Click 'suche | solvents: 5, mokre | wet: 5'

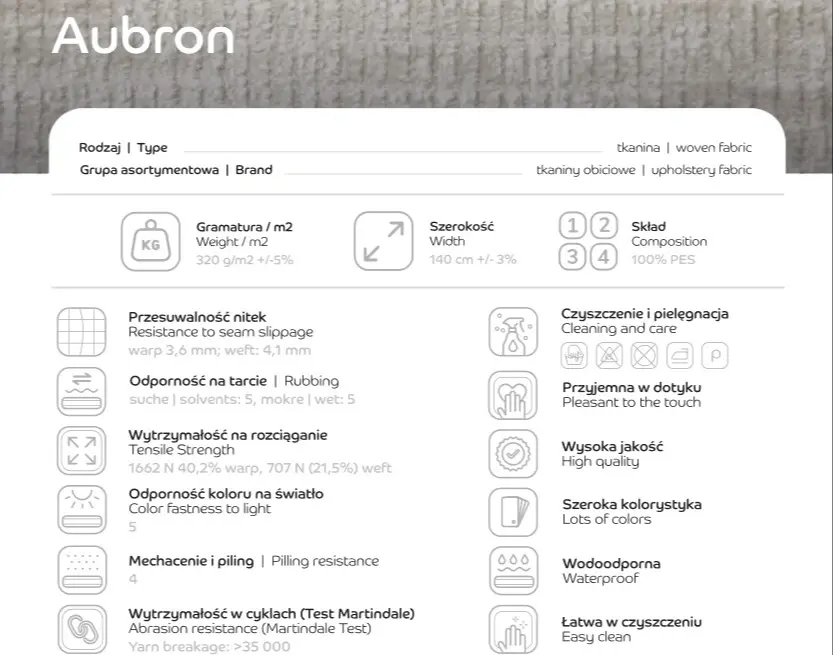(x=242, y=399)
